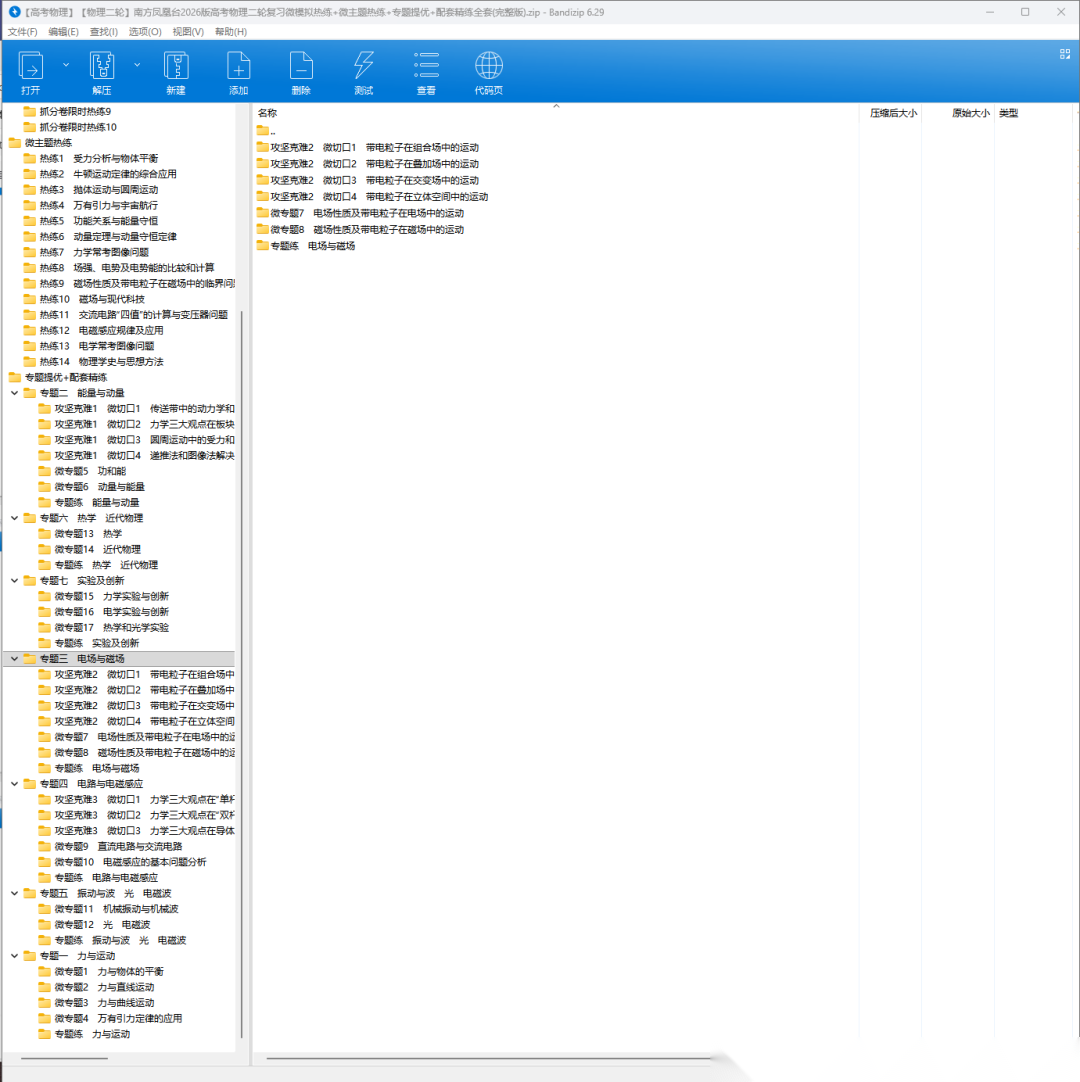Click the 新建 (New archive) icon
Screen dimensions: 1080x1082
176,67
